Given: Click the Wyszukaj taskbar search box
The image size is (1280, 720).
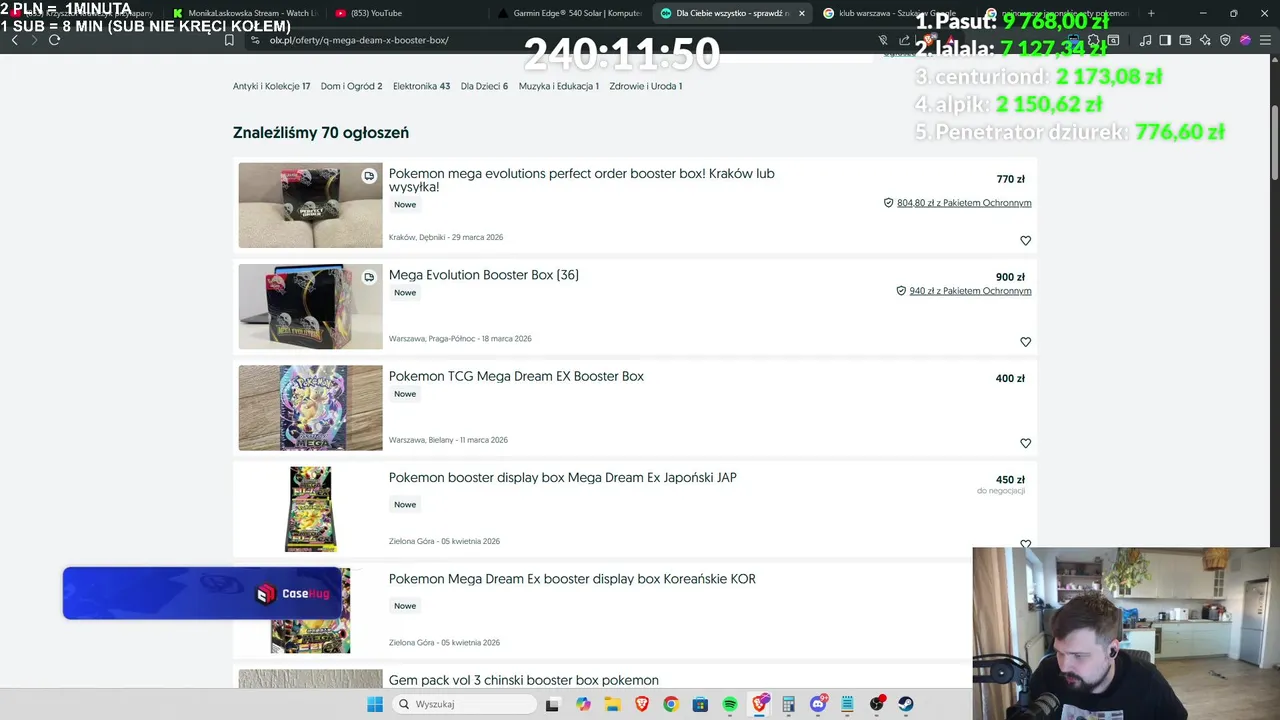Looking at the screenshot, I should (464, 704).
